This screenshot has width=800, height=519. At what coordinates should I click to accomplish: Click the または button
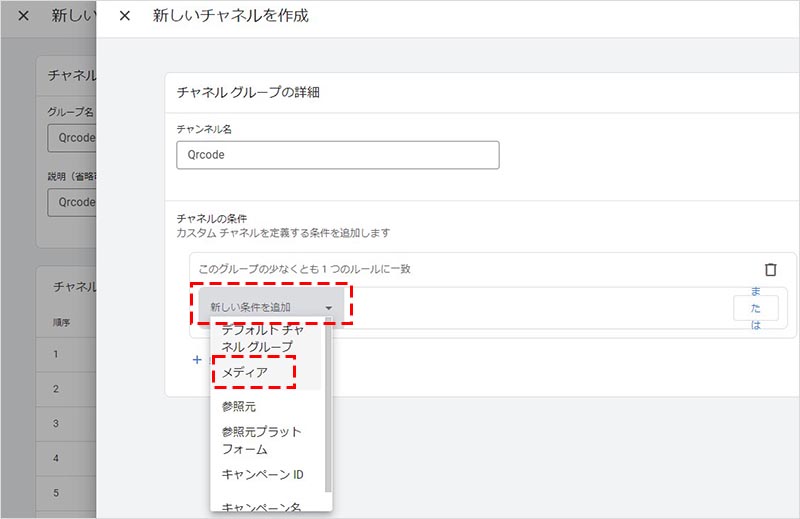pos(755,307)
